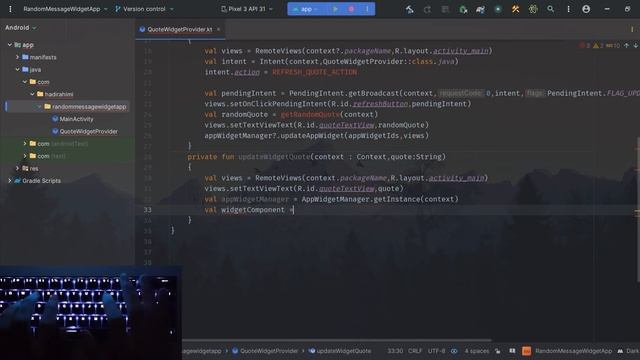640x360 pixels.
Task: Expand the com (androidTest) package
Action: click(24, 144)
